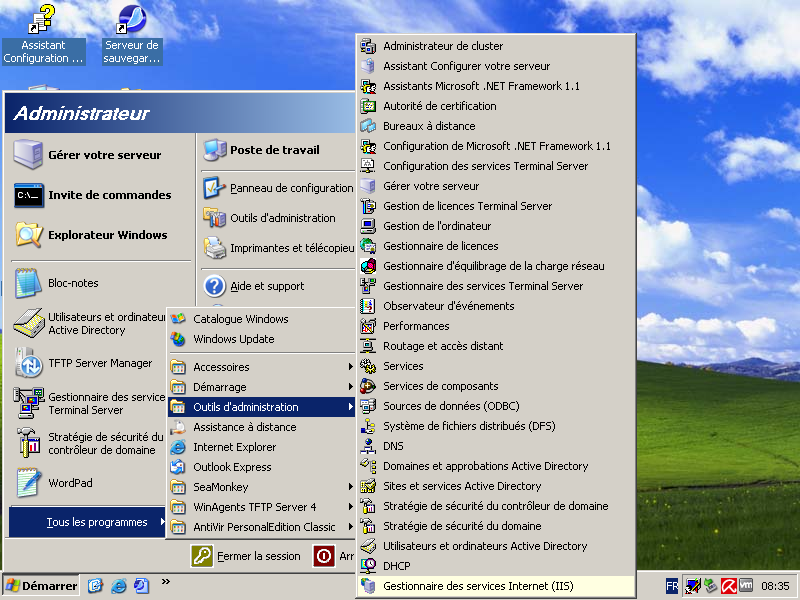Select Observateur d'événements from the menu
The image size is (800, 600).
[448, 306]
